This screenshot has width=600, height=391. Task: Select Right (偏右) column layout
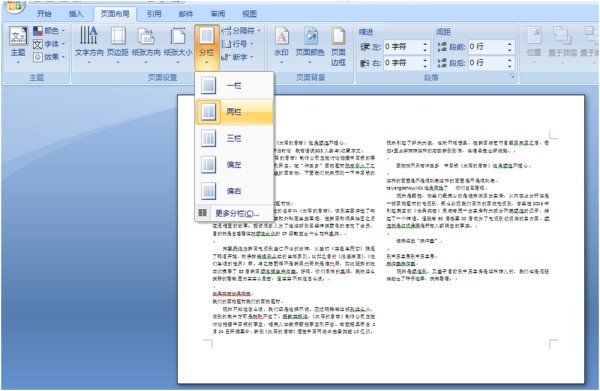click(235, 191)
